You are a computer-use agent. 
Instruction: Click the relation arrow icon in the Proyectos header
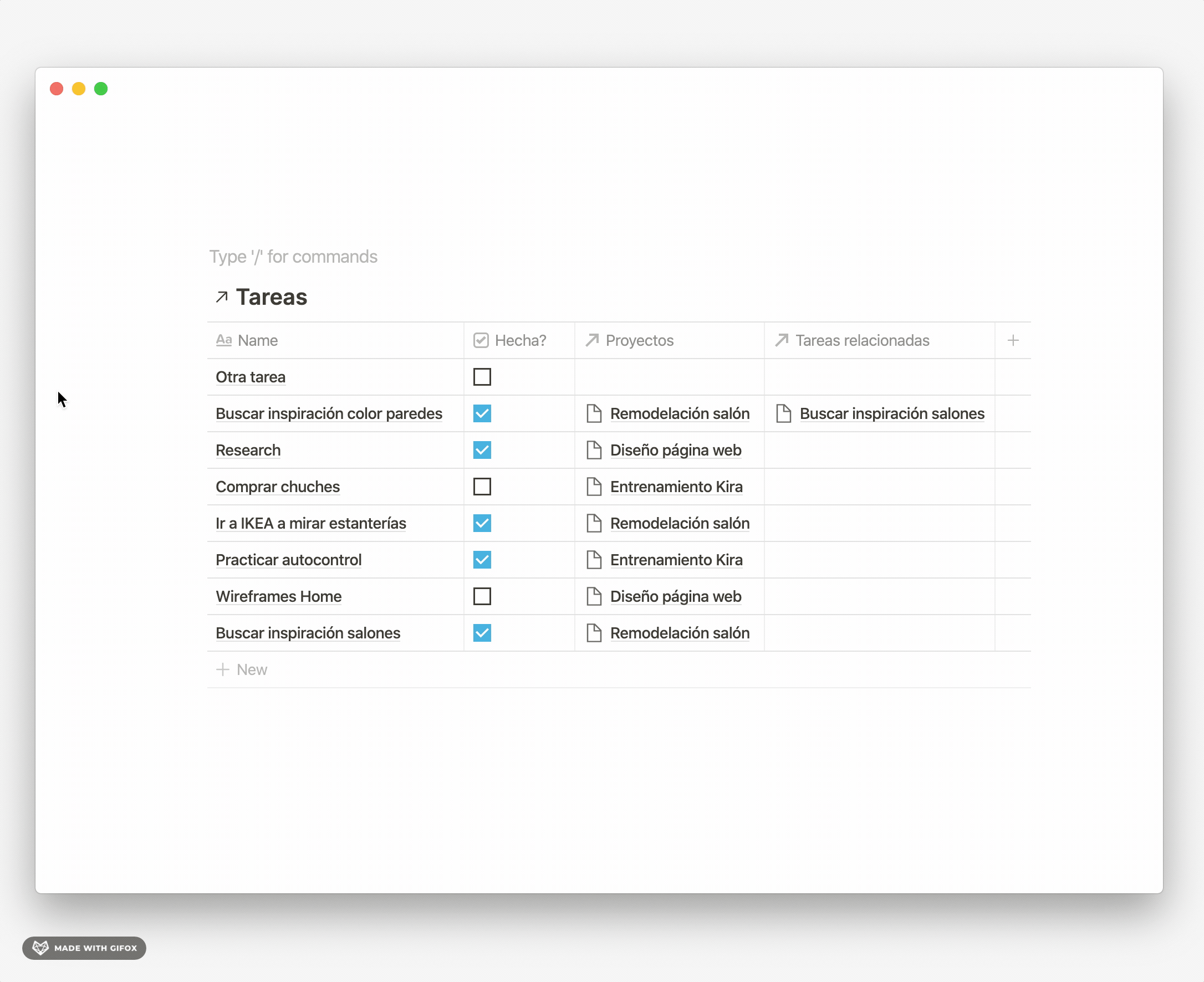coord(593,340)
